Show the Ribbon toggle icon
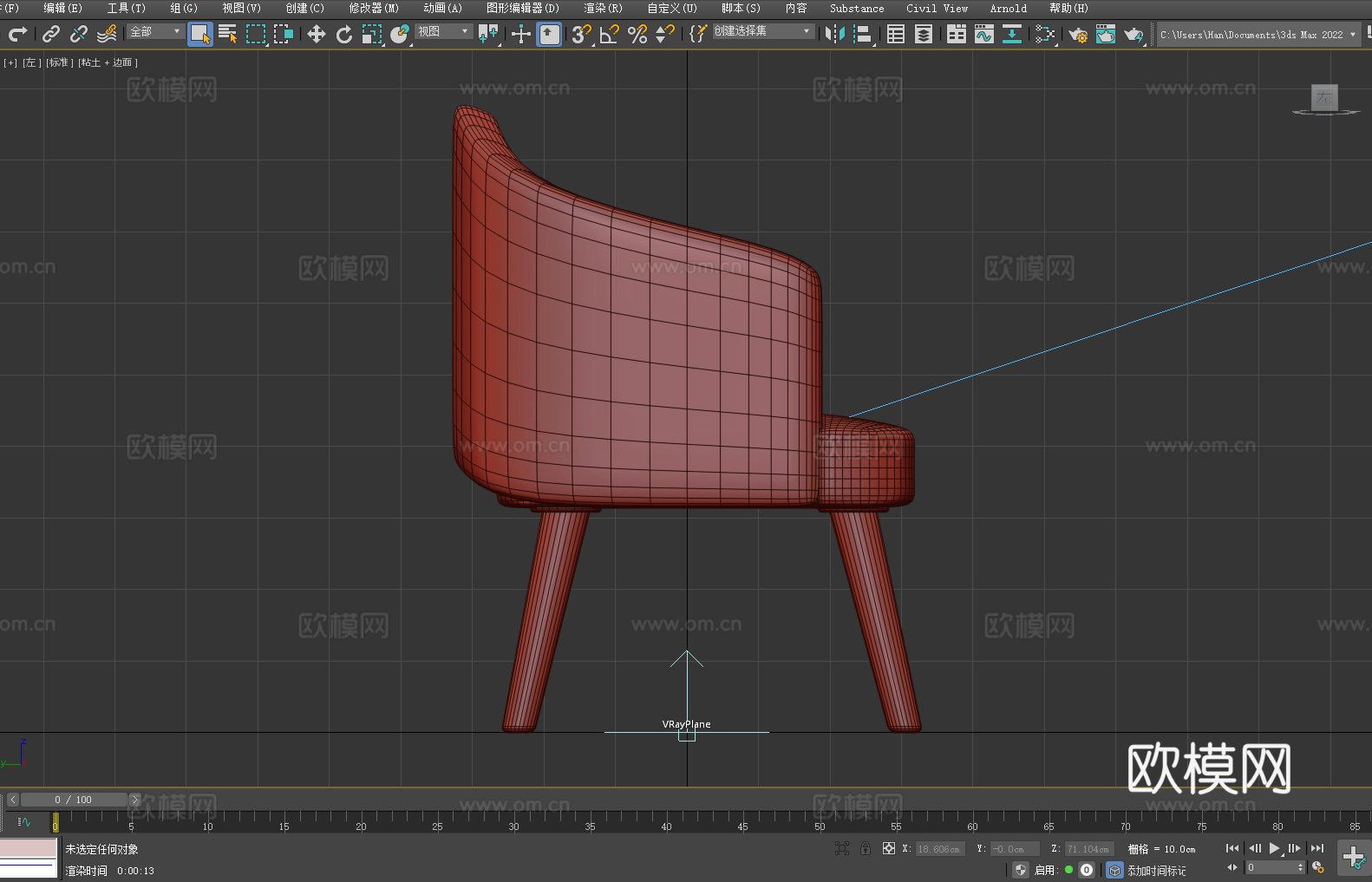The image size is (1372, 882). click(957, 34)
